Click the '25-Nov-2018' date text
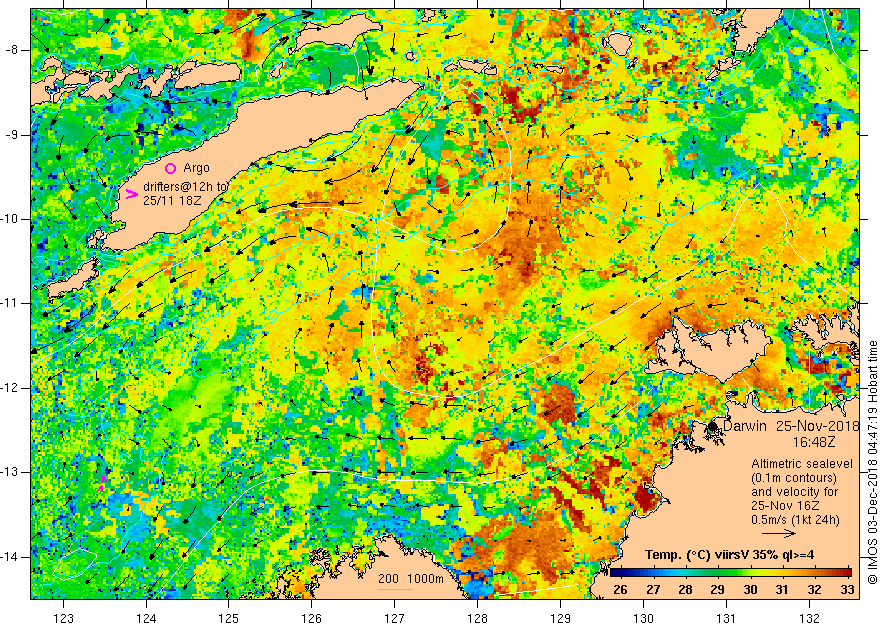 [818, 426]
